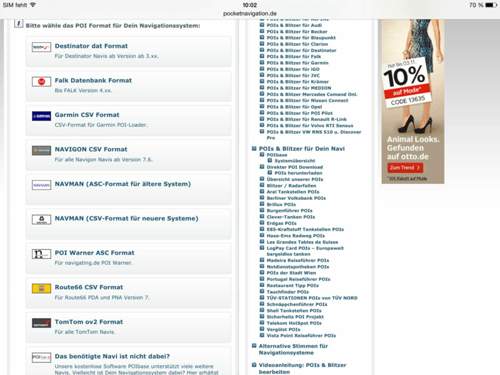Viewport: 500px width, 375px height.
Task: Collapse the 'POIs & Blitzer für Dein Navi' section
Action: pos(254,149)
